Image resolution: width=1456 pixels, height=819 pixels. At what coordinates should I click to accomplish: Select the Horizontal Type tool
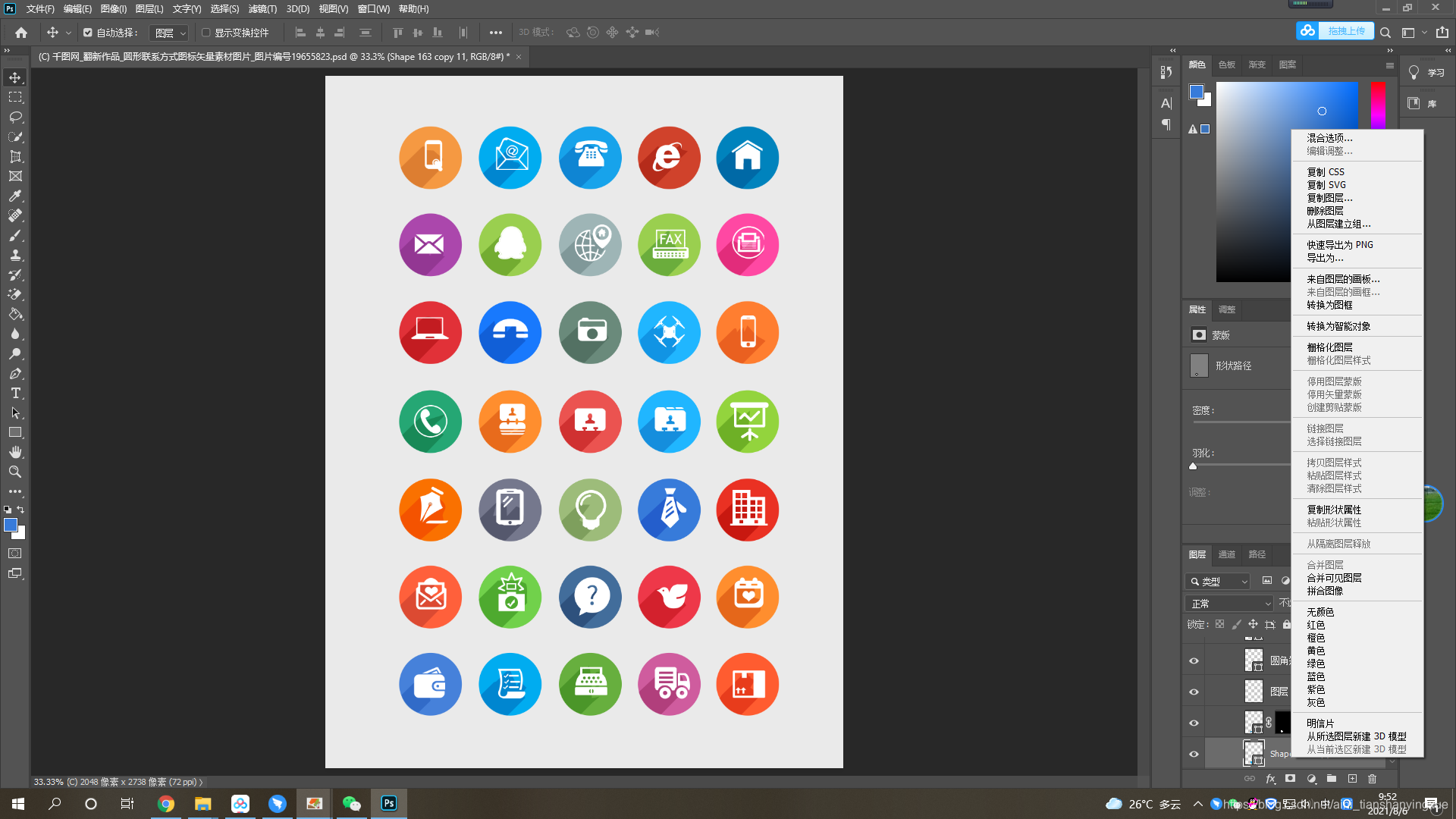(15, 393)
